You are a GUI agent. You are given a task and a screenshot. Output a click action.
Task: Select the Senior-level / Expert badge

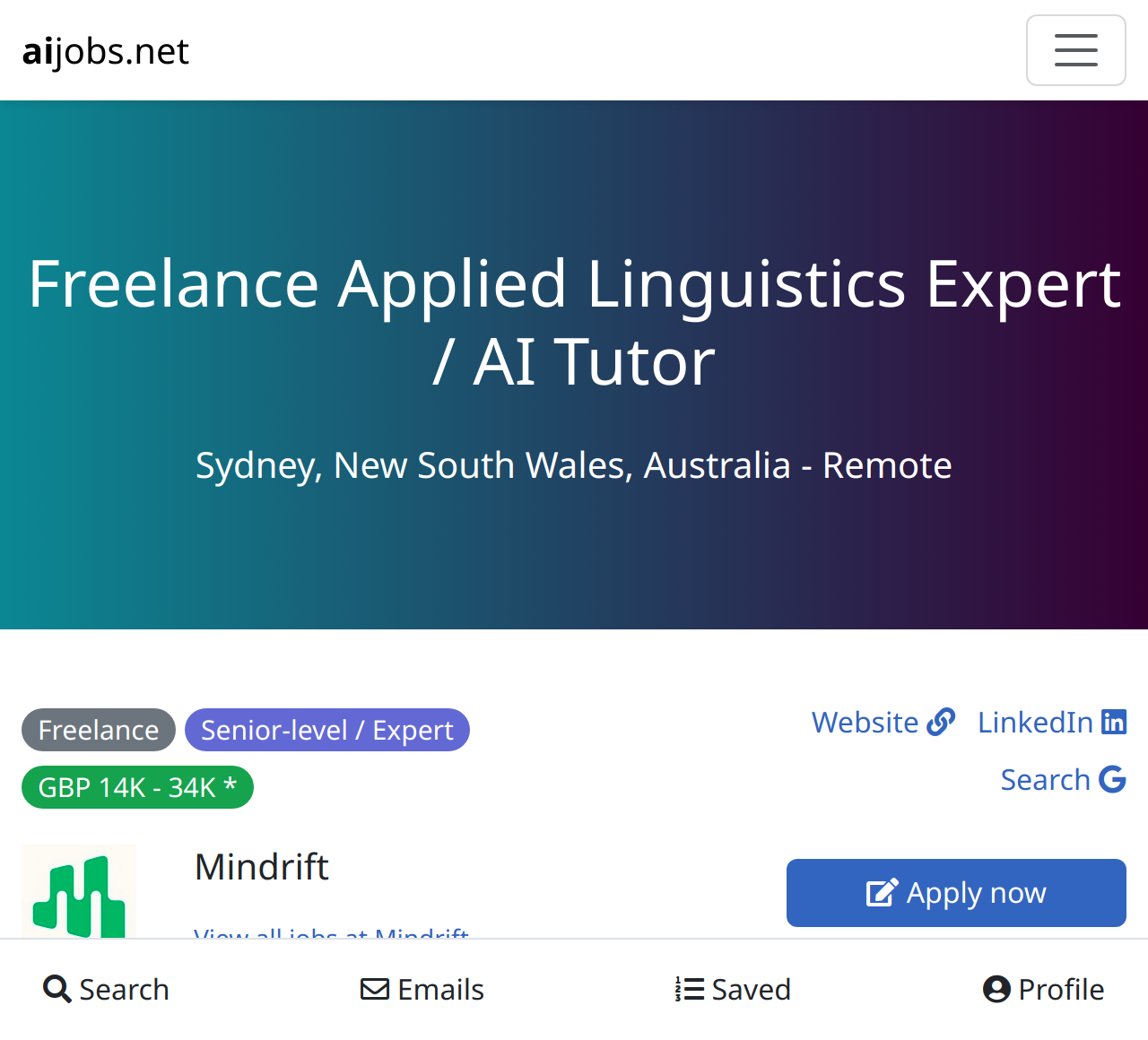click(x=327, y=730)
